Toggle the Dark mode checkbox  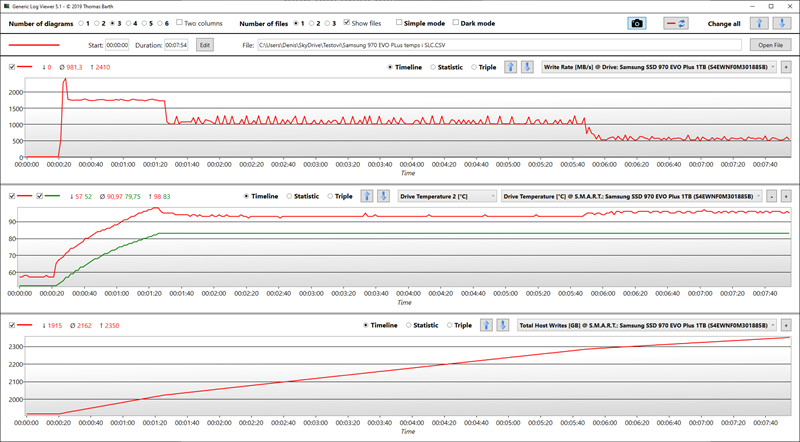point(457,22)
